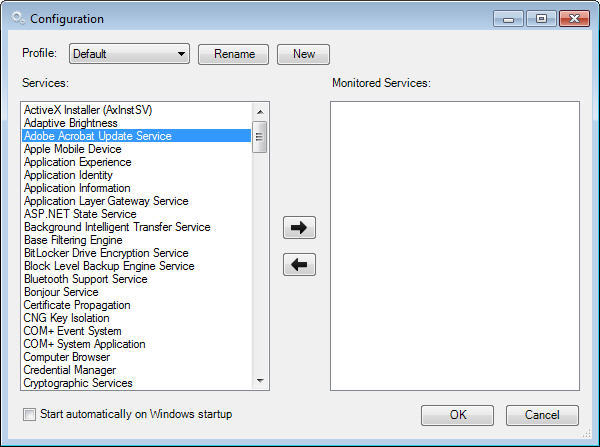Confirm with the OK button

[457, 415]
